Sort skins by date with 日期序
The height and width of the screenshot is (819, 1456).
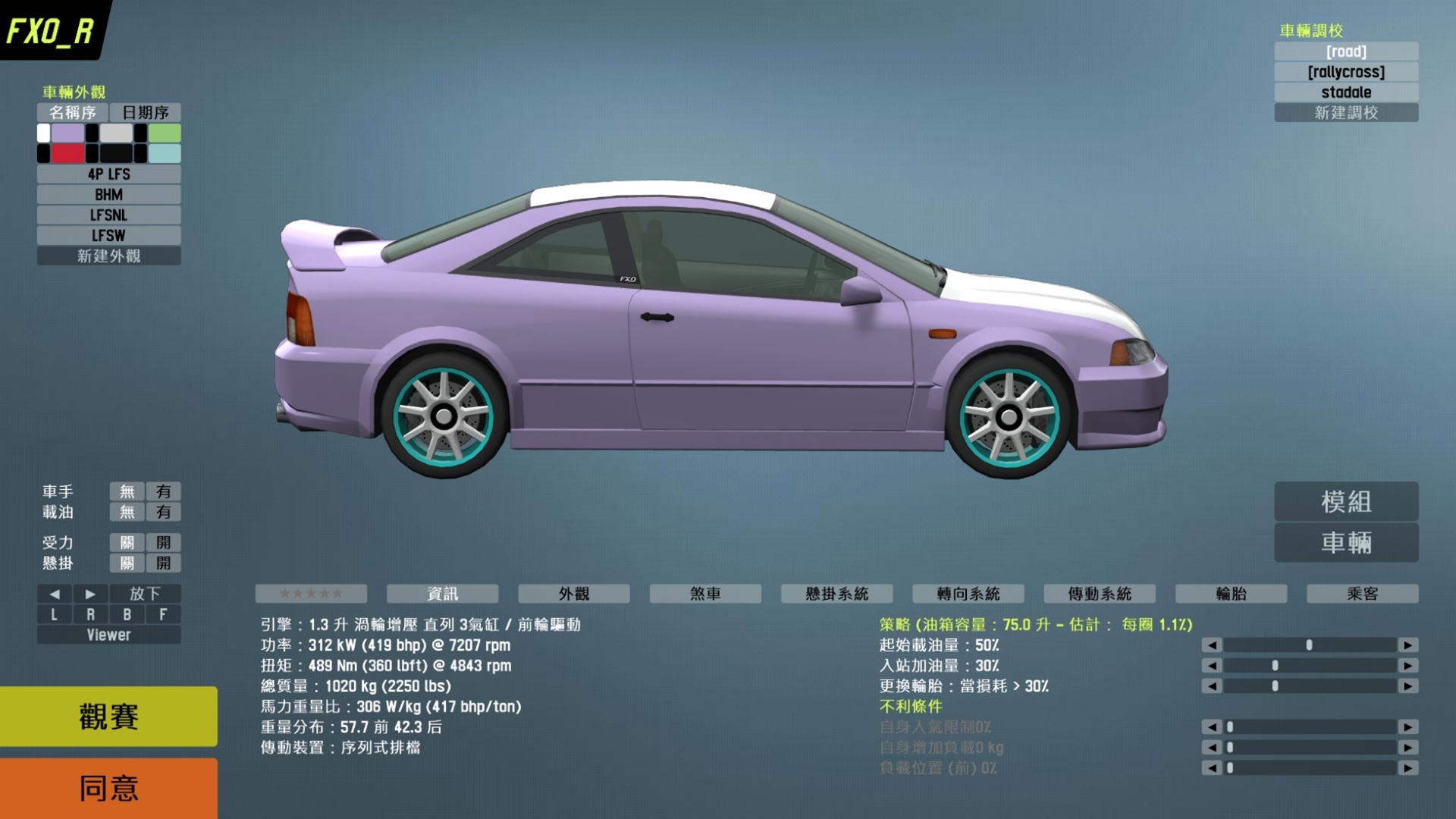tap(145, 113)
